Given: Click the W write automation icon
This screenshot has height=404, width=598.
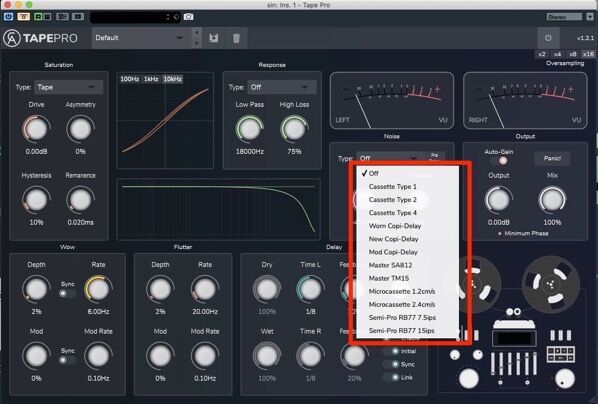Looking at the screenshot, I should (47, 17).
